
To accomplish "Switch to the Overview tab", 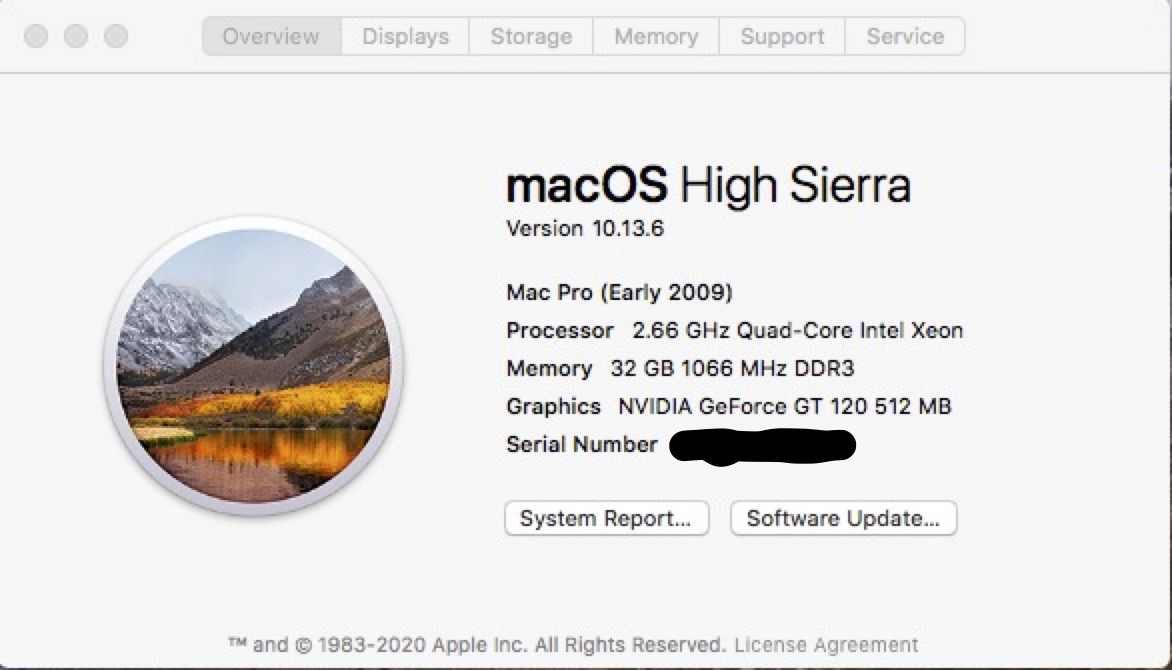I will tap(271, 37).
